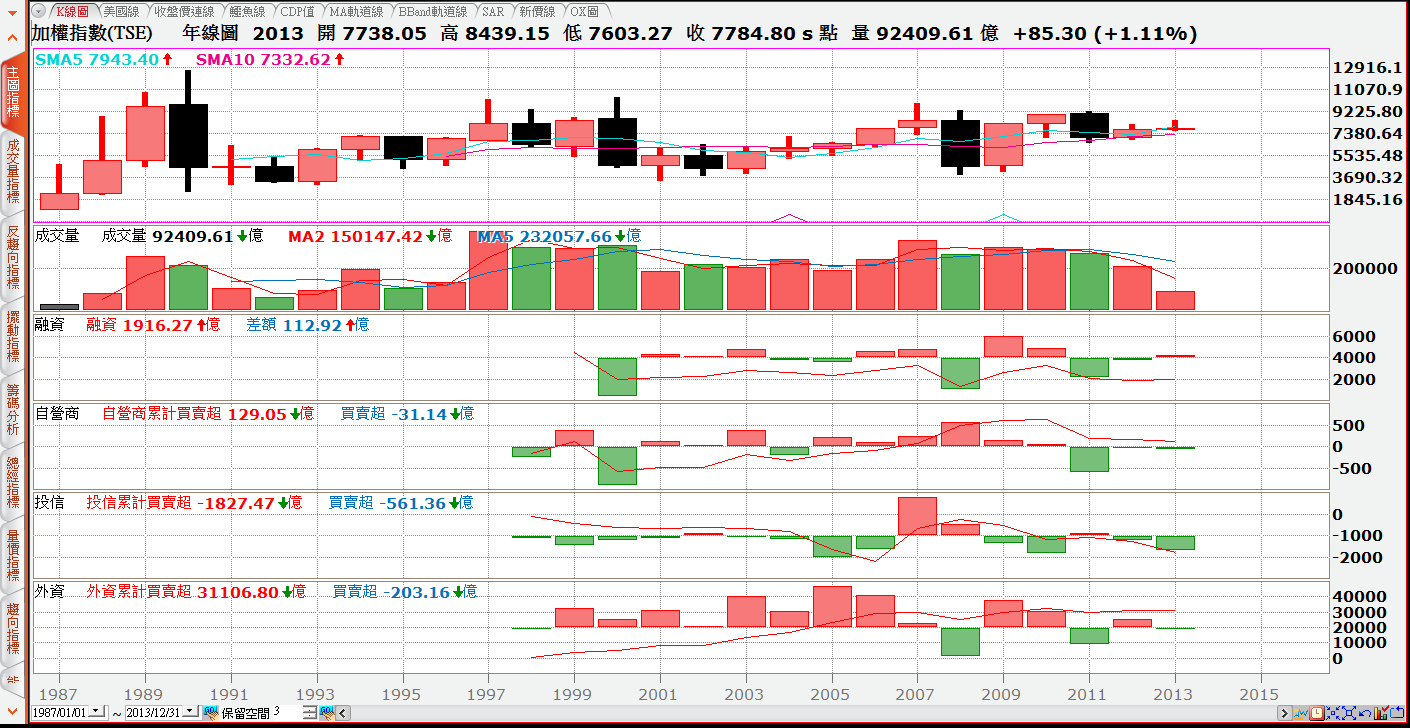Select 主圖指標 in left sidebar
This screenshot has width=1410, height=728.
tap(13, 93)
